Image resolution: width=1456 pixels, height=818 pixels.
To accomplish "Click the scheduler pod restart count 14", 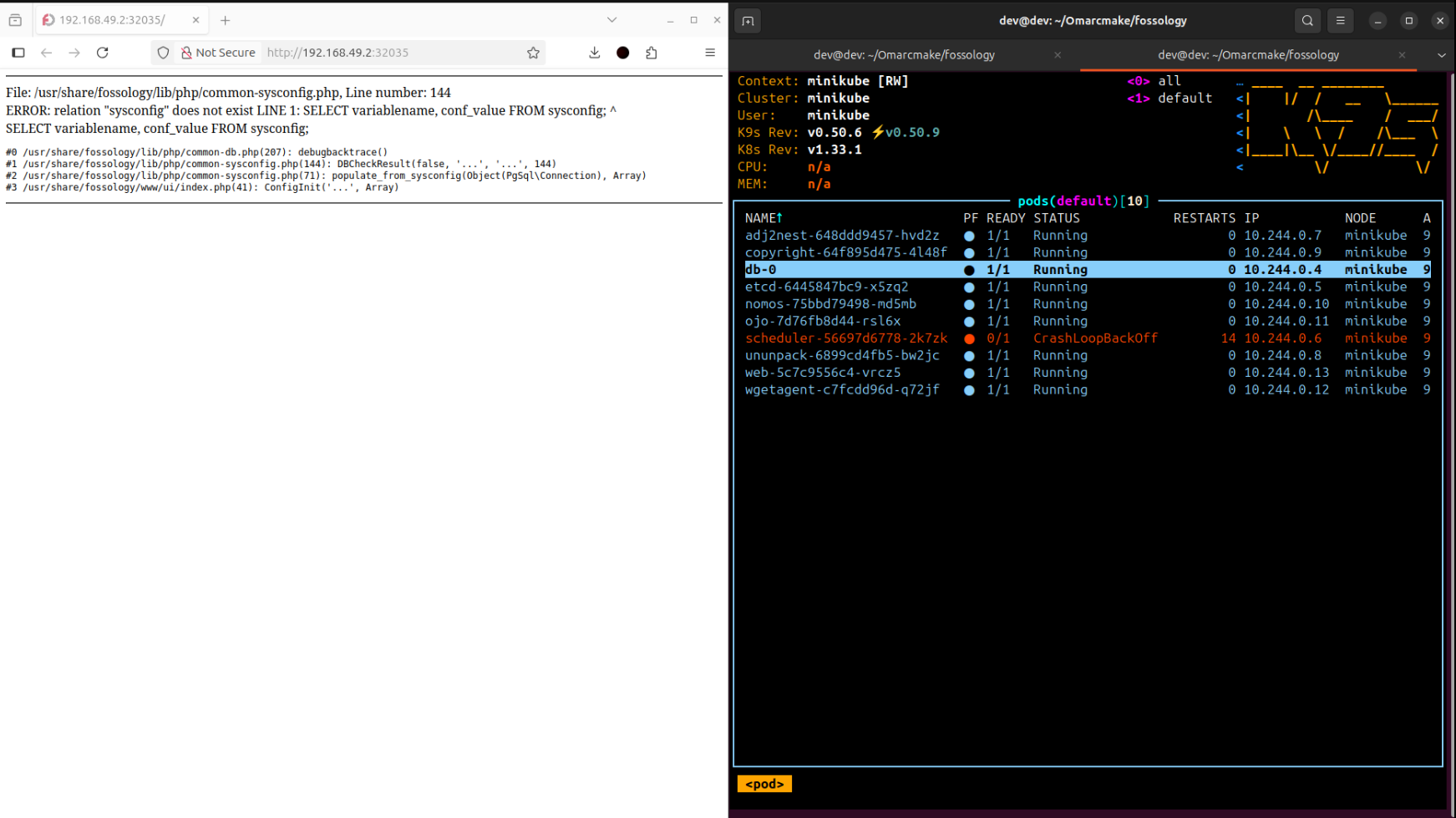I will (1228, 338).
